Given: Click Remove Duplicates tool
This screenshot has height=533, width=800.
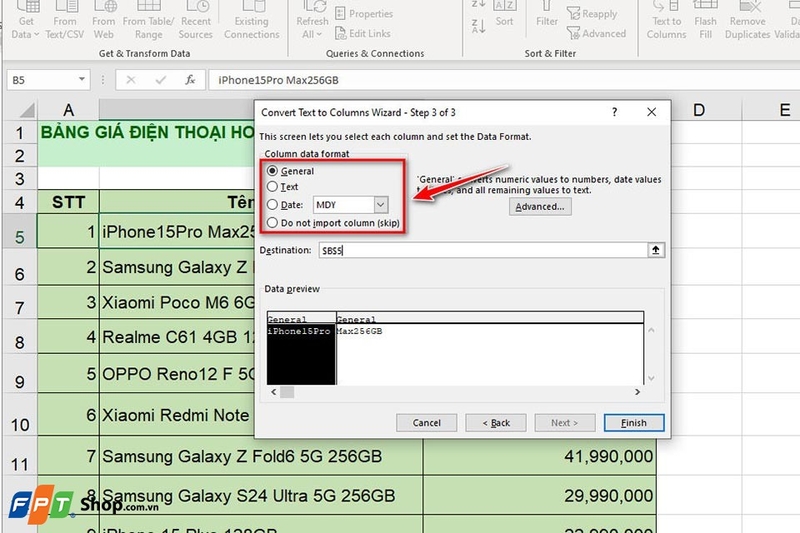Looking at the screenshot, I should click(x=747, y=21).
